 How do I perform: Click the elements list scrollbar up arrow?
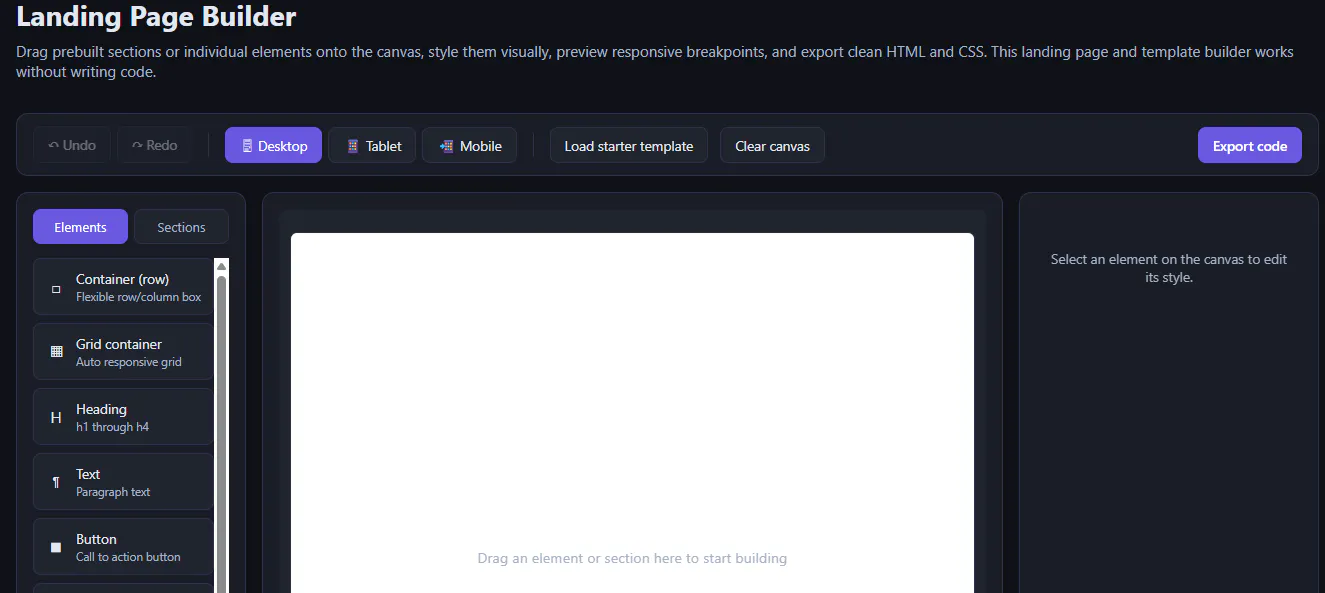click(x=221, y=266)
